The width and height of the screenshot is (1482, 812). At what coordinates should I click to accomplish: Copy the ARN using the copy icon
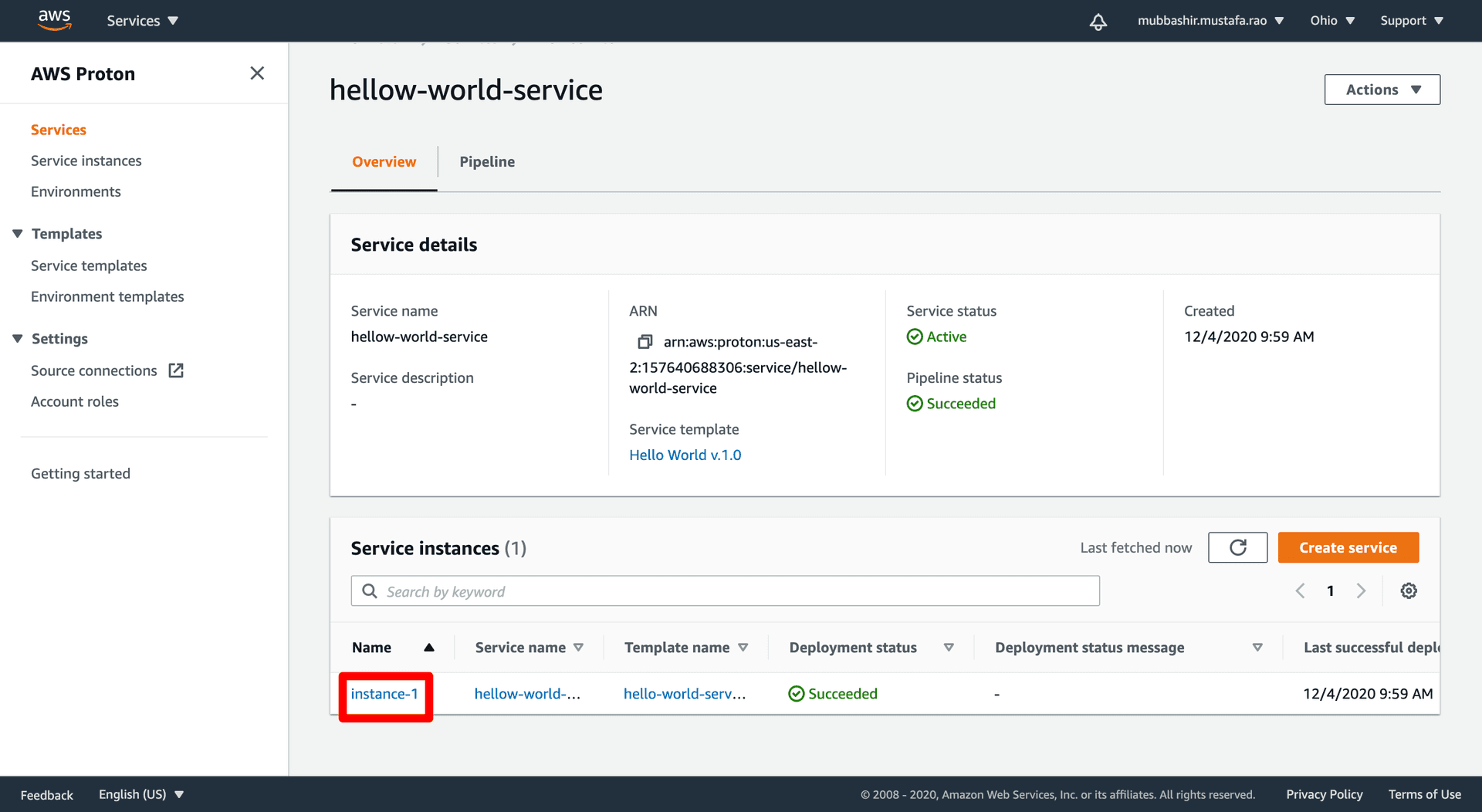click(x=645, y=341)
